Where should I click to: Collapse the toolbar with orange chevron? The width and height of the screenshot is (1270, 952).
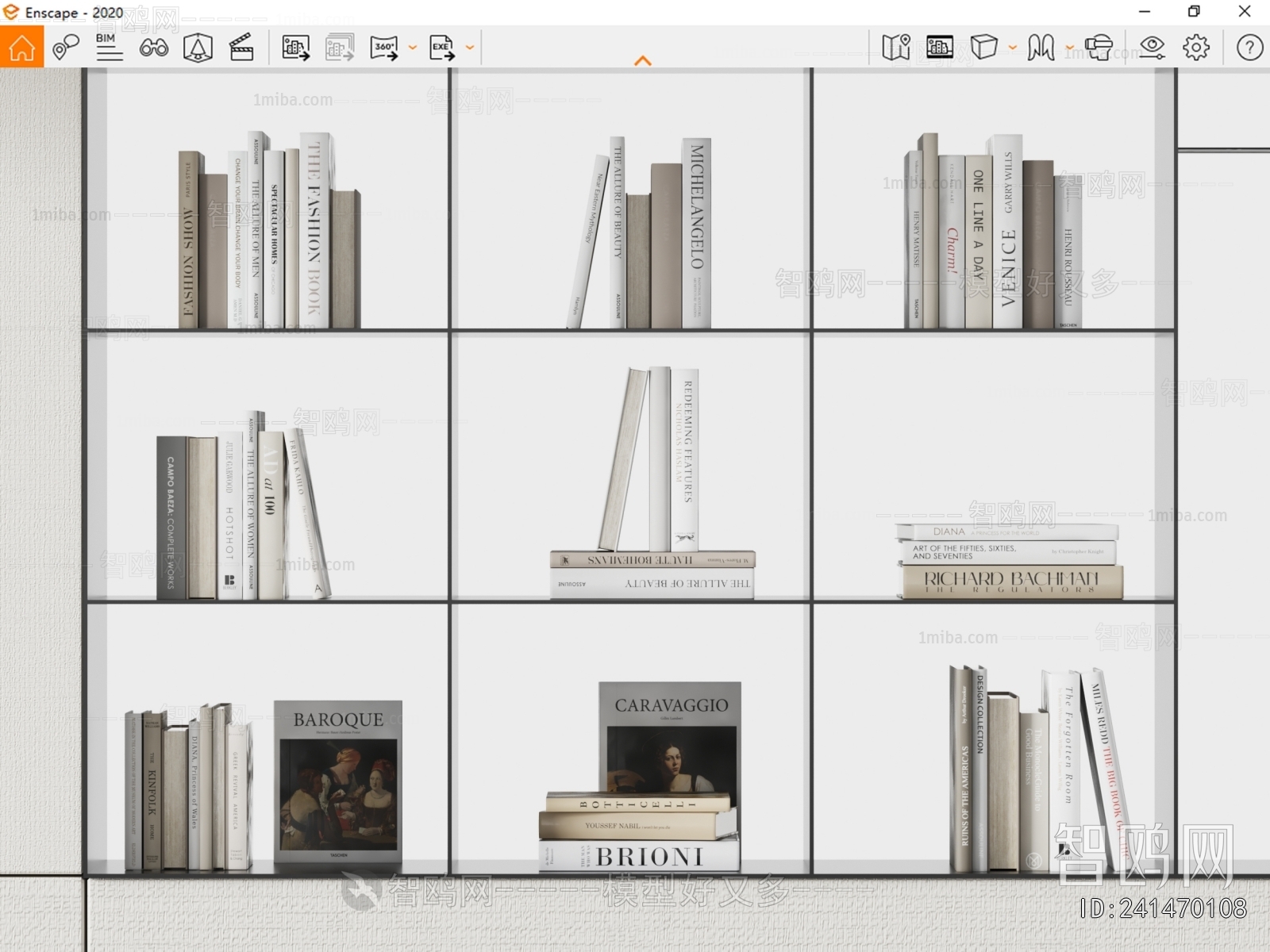(x=643, y=60)
